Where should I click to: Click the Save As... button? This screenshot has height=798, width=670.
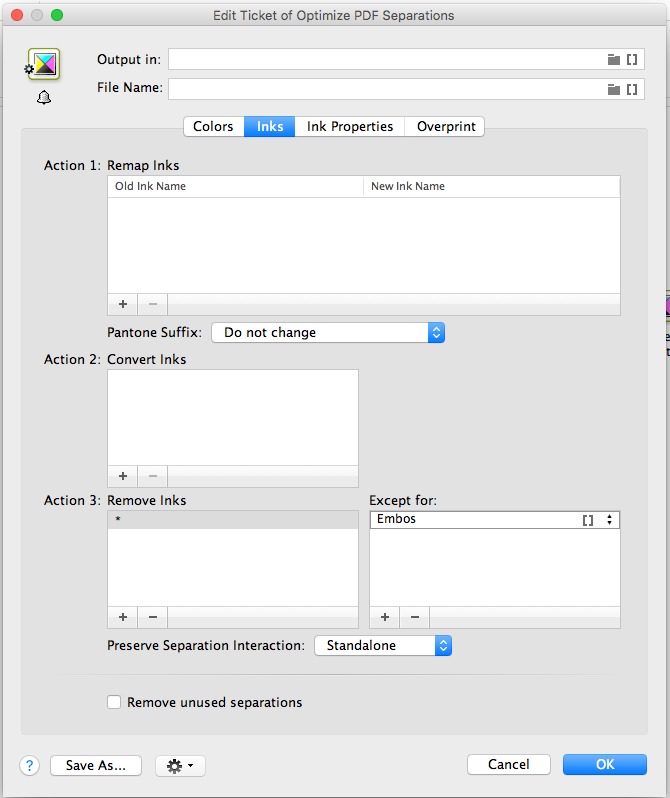pos(96,765)
